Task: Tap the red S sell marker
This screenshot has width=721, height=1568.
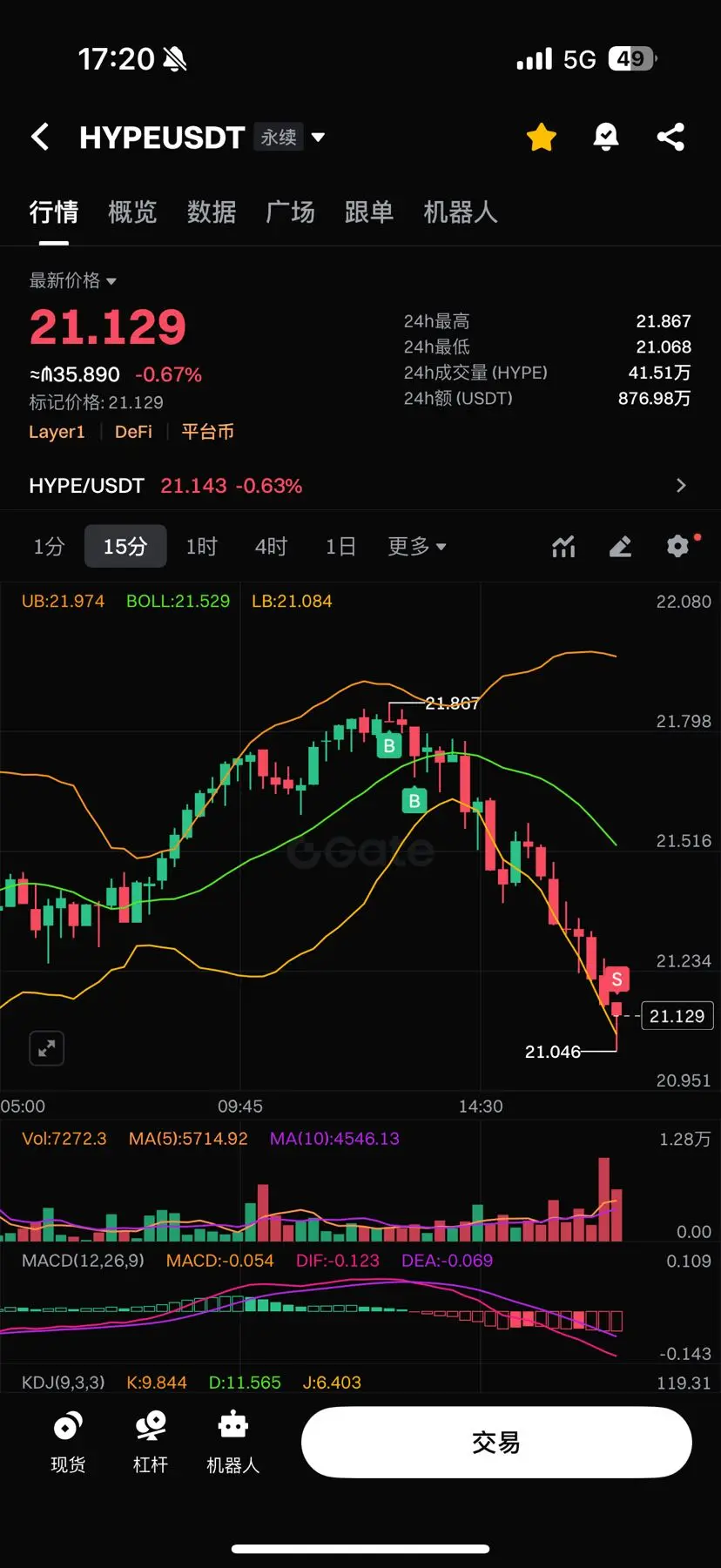Action: pos(617,979)
